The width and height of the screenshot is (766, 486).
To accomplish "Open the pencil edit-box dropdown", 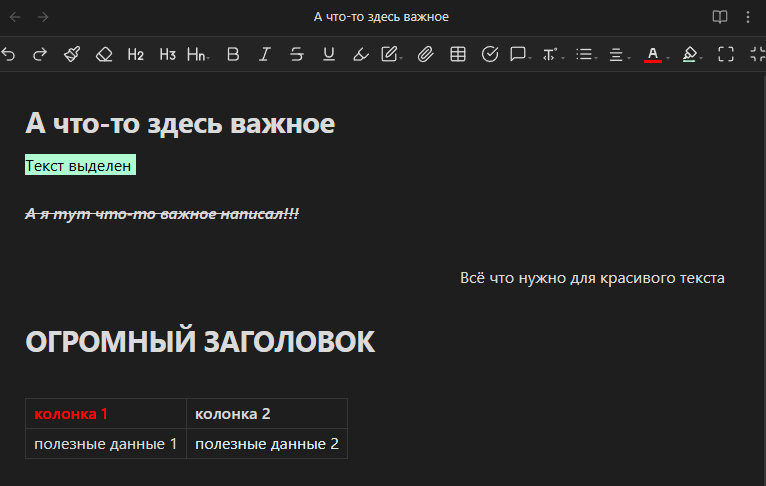I will 392,54.
